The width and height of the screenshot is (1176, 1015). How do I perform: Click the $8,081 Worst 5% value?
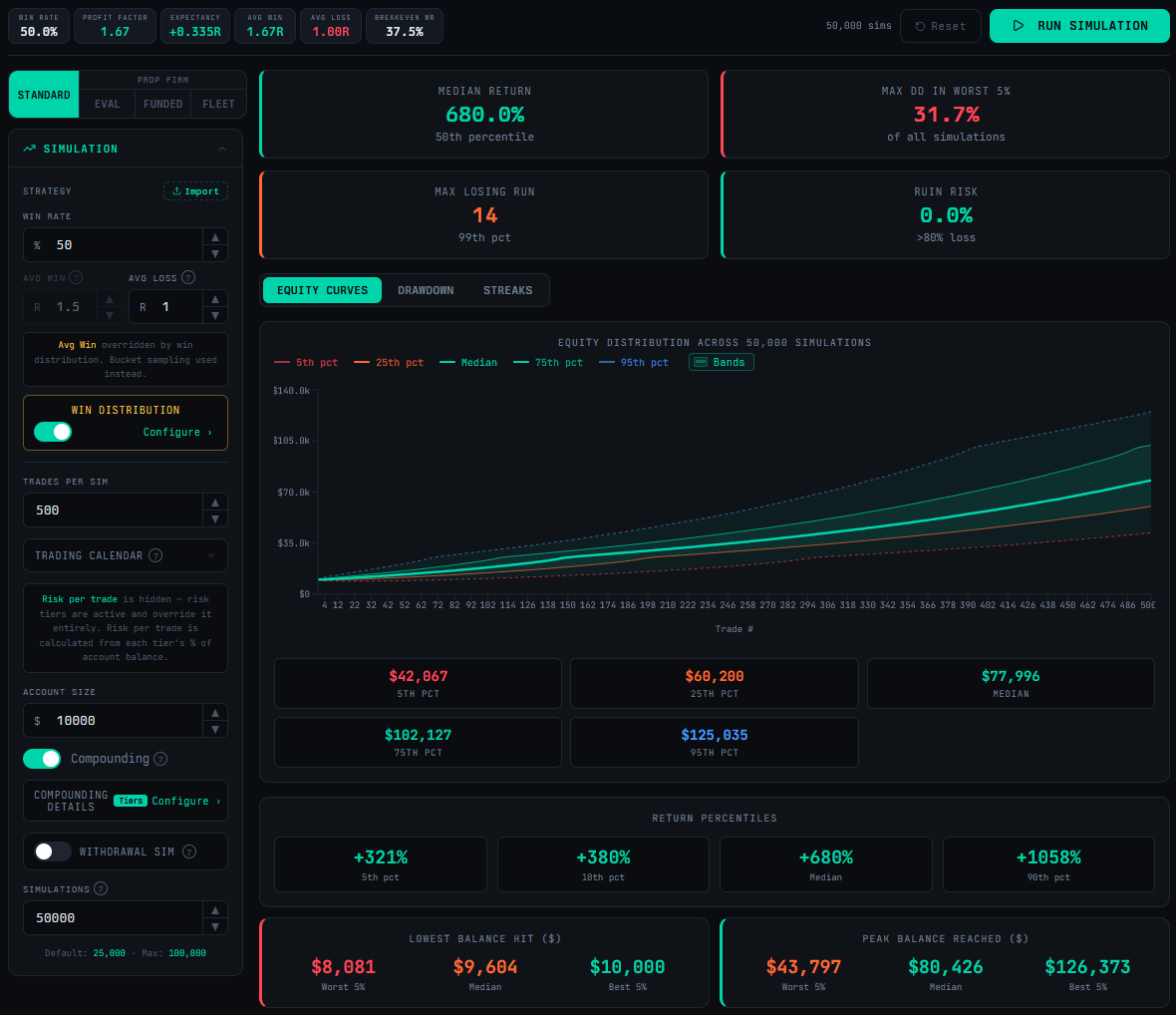(343, 967)
